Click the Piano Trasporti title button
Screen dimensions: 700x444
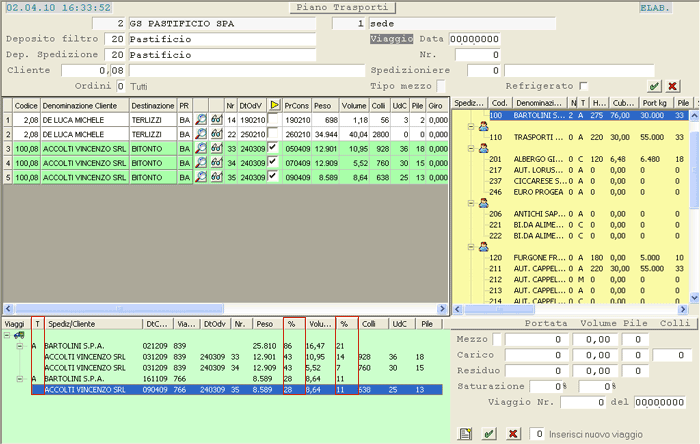(342, 8)
